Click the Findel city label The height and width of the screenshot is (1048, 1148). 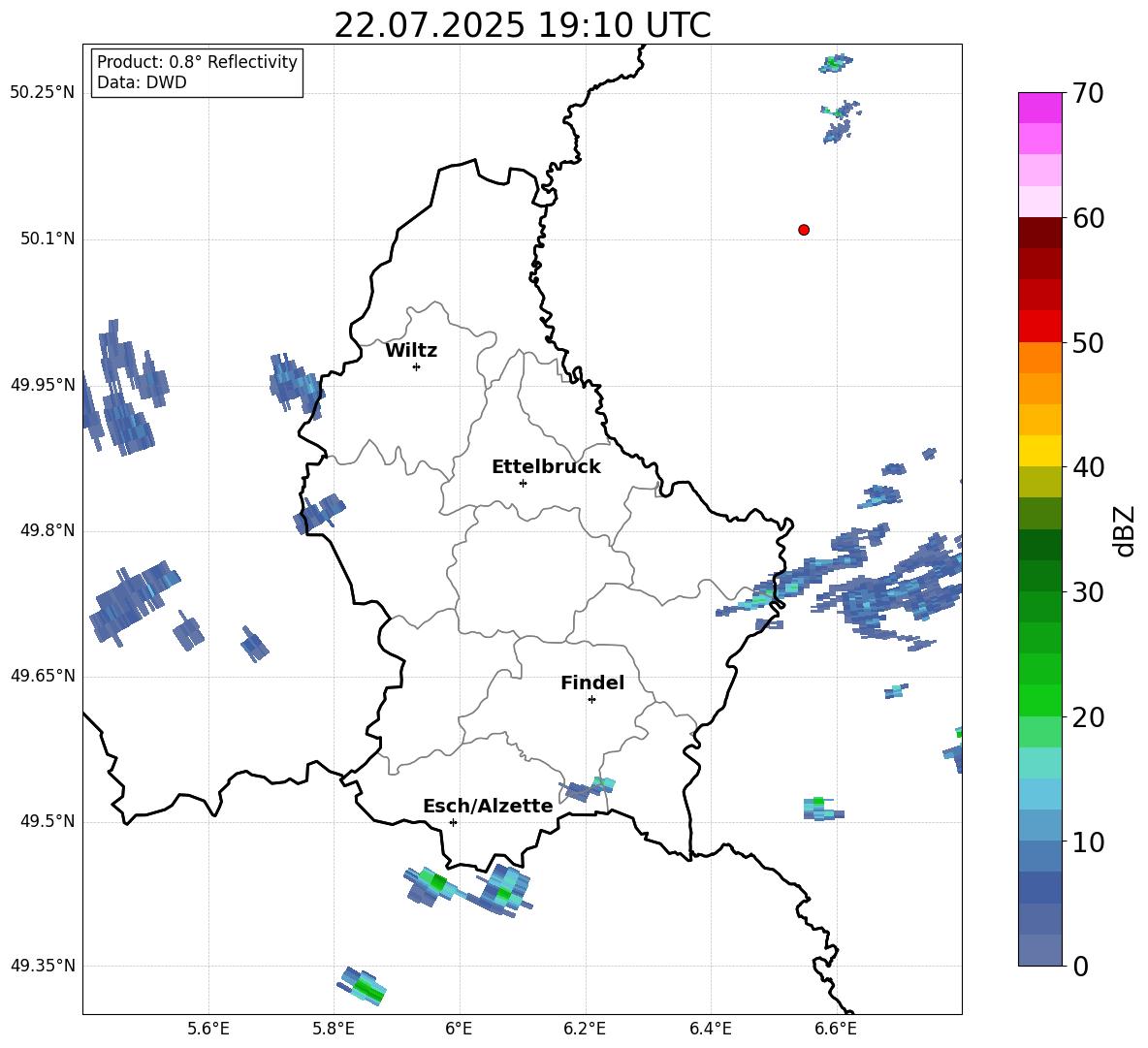pyautogui.click(x=592, y=683)
